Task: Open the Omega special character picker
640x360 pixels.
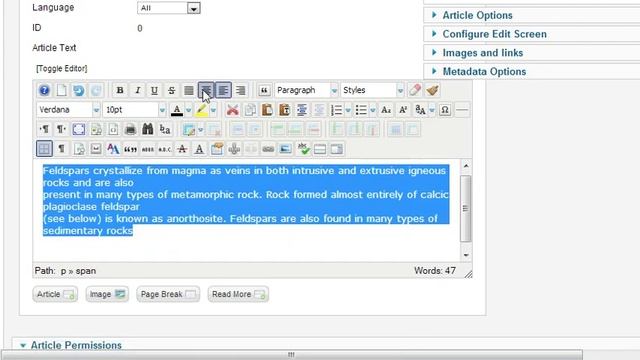Action: pyautogui.click(x=445, y=110)
